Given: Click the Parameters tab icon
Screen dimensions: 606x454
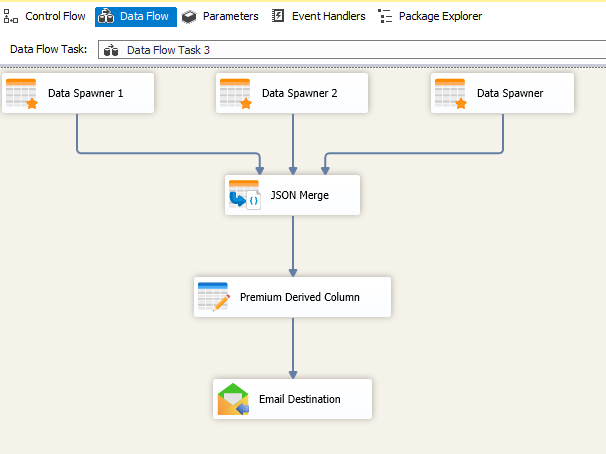Looking at the screenshot, I should (189, 17).
